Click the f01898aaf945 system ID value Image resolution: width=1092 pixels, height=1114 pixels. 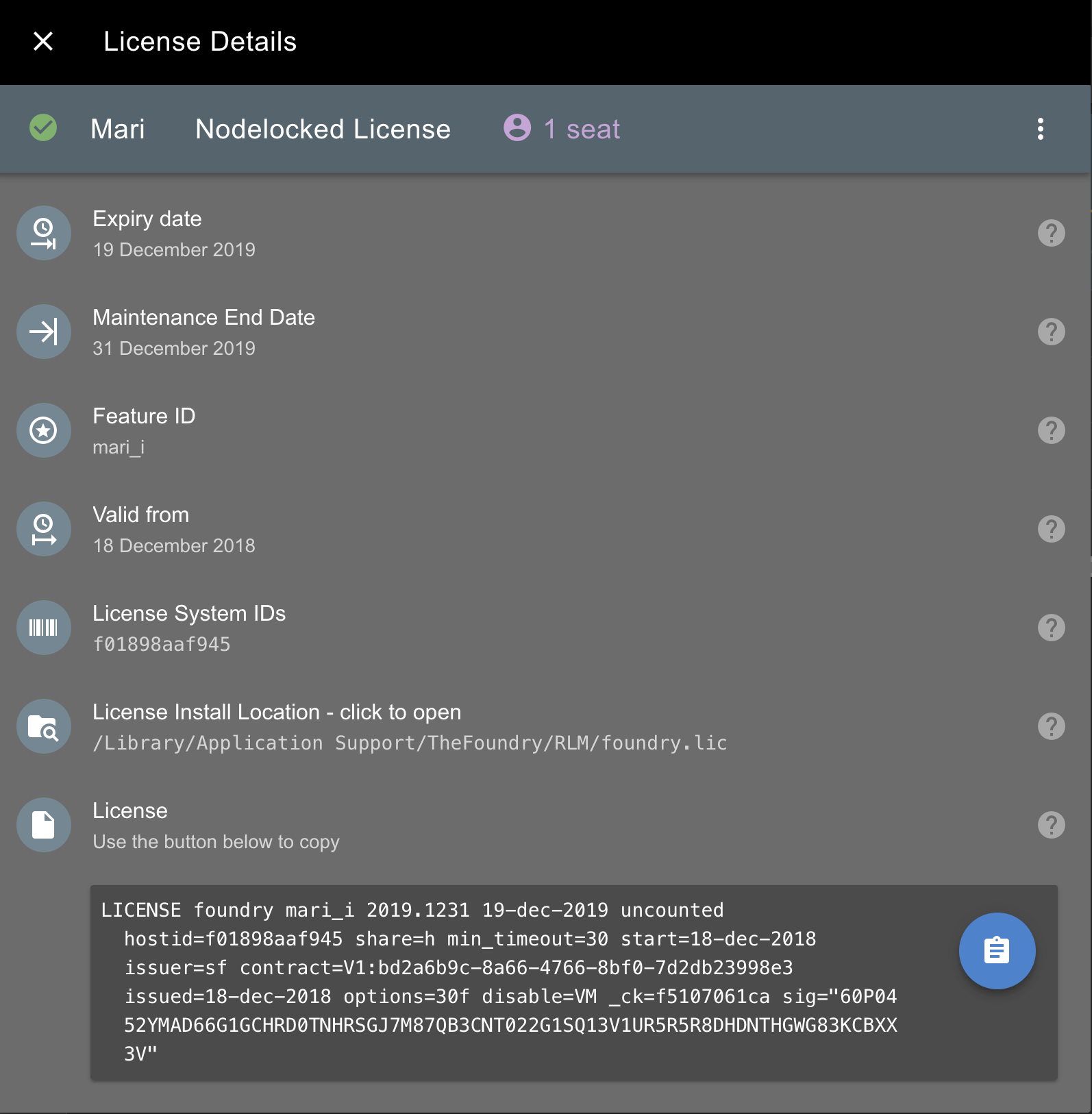[x=162, y=644]
